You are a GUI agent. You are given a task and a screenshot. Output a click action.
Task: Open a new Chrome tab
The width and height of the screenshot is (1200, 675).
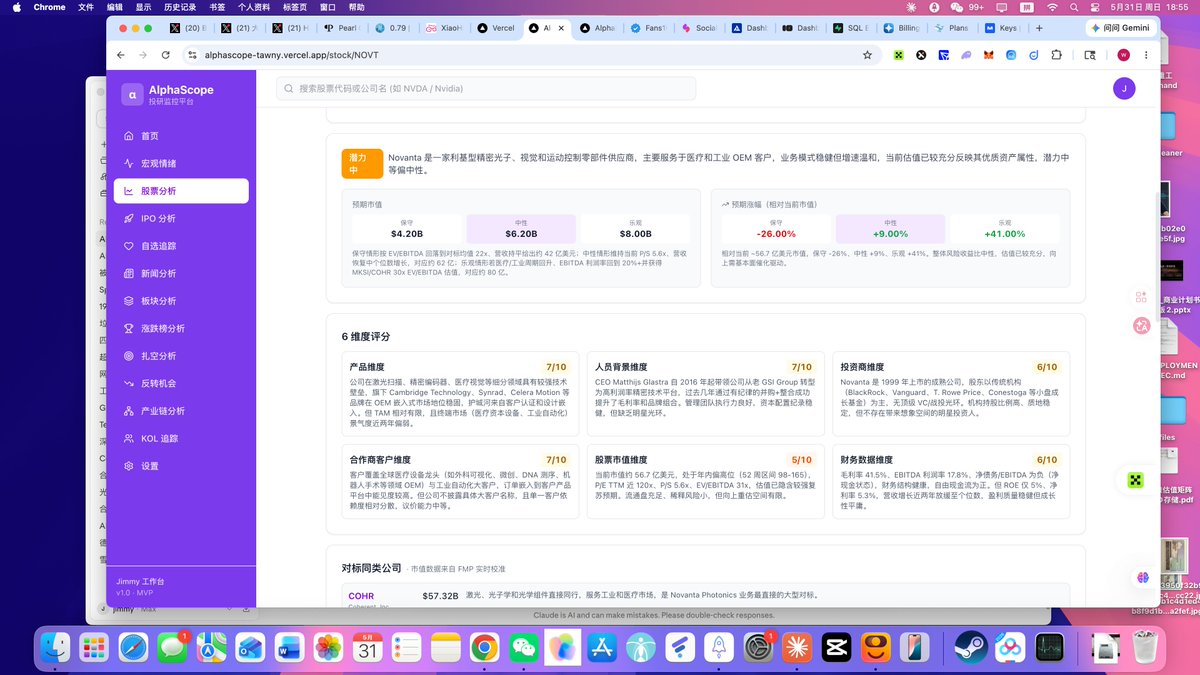(1040, 28)
